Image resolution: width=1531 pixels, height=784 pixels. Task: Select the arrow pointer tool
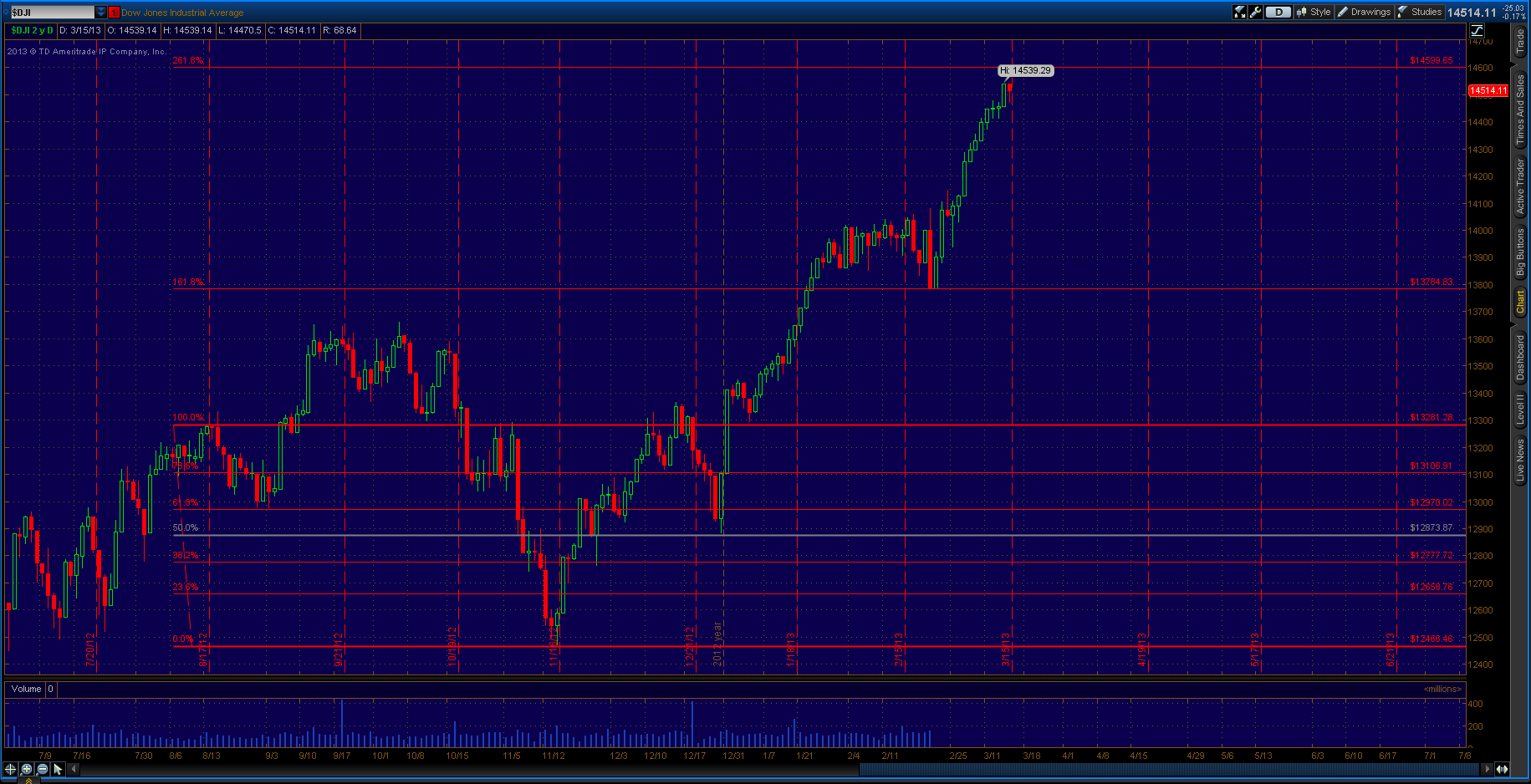coord(57,768)
